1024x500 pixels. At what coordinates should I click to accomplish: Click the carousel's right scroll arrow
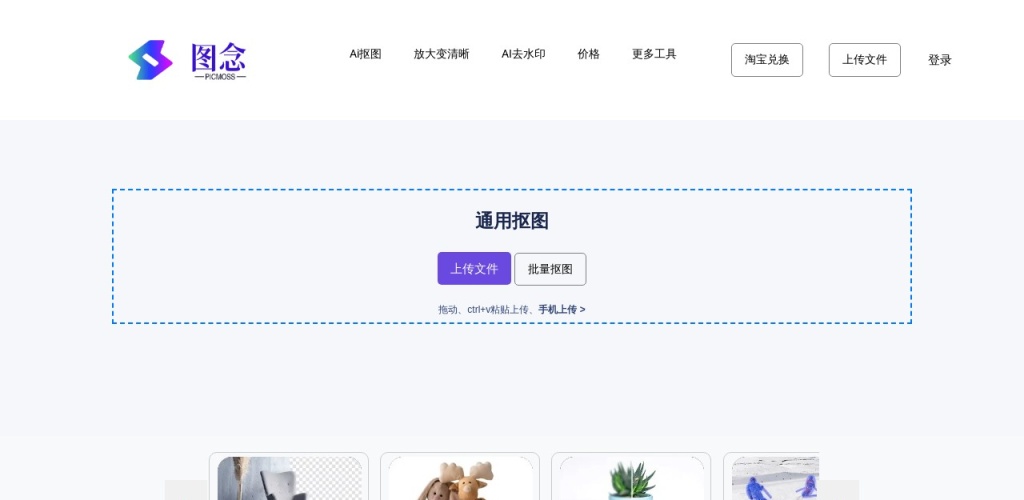838,489
